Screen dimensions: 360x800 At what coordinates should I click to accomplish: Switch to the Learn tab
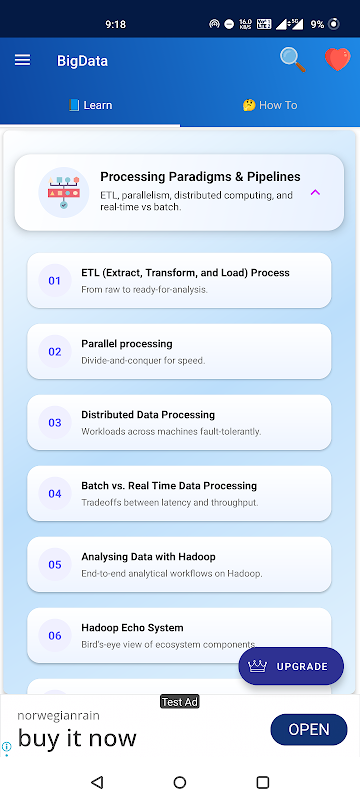point(90,105)
